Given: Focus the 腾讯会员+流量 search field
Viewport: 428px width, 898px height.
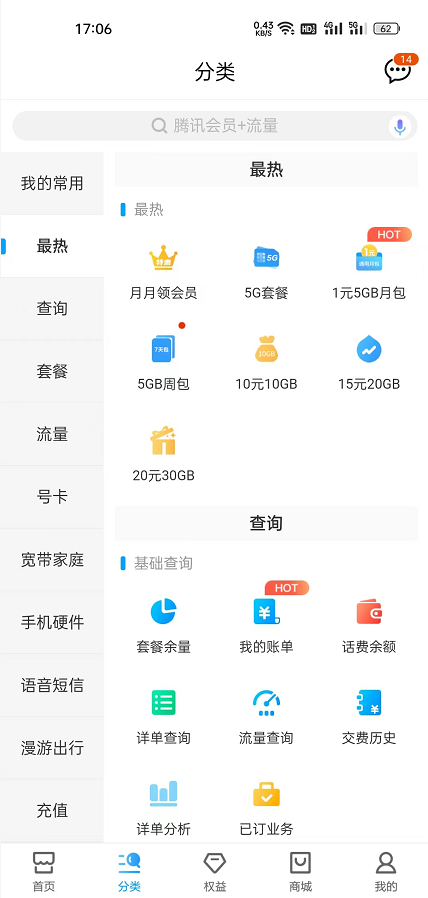Looking at the screenshot, I should 215,126.
